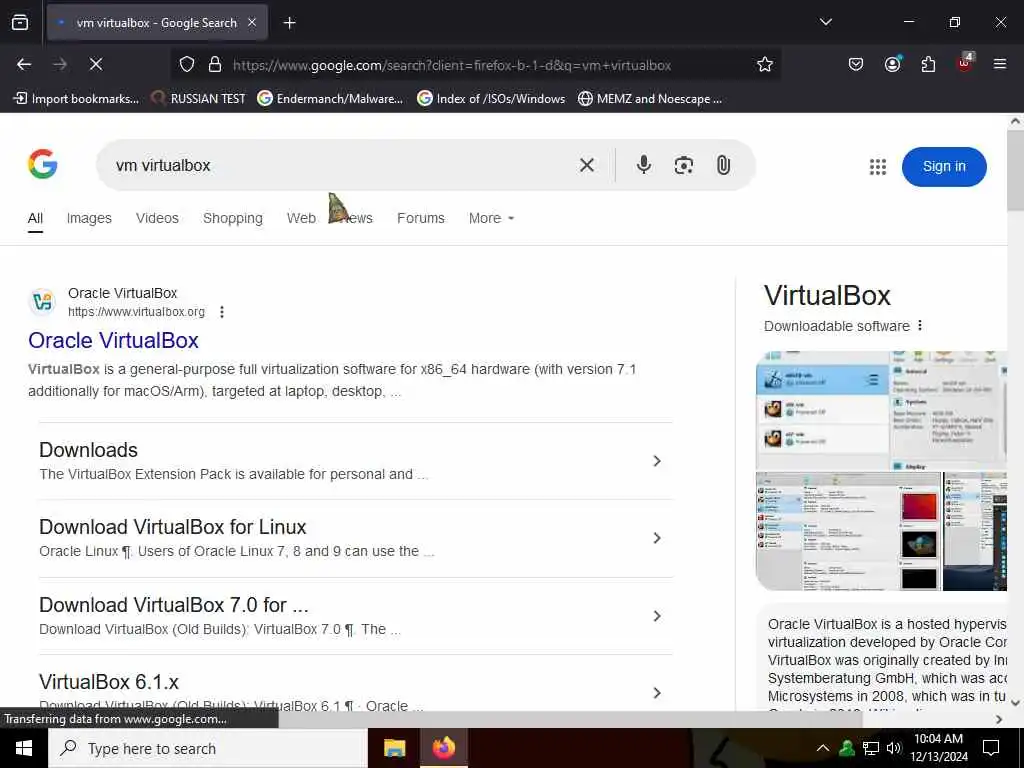Open options dots beside Downloadable software
The image size is (1024, 768).
click(x=920, y=325)
